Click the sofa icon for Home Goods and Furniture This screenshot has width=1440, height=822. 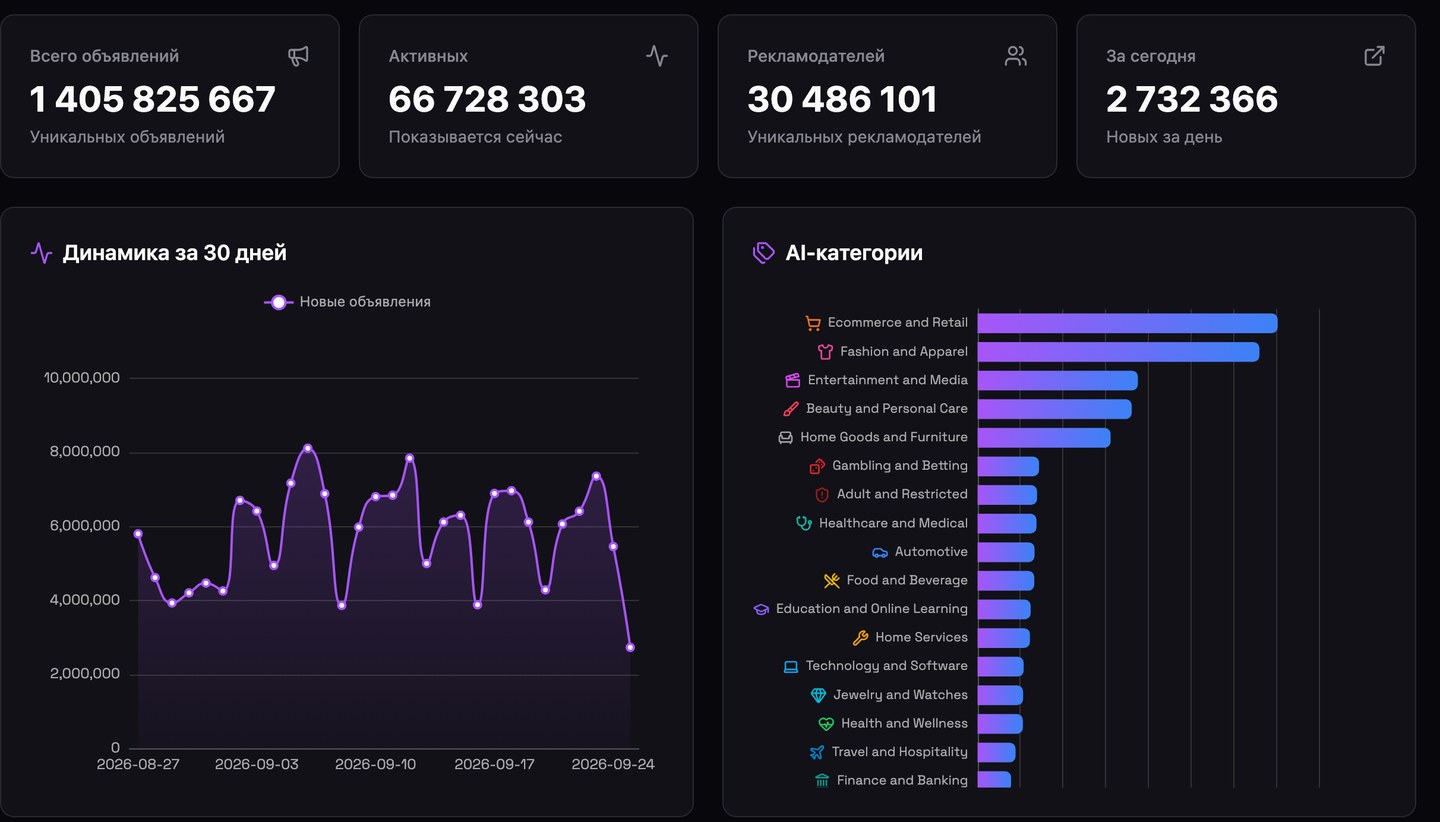click(785, 437)
